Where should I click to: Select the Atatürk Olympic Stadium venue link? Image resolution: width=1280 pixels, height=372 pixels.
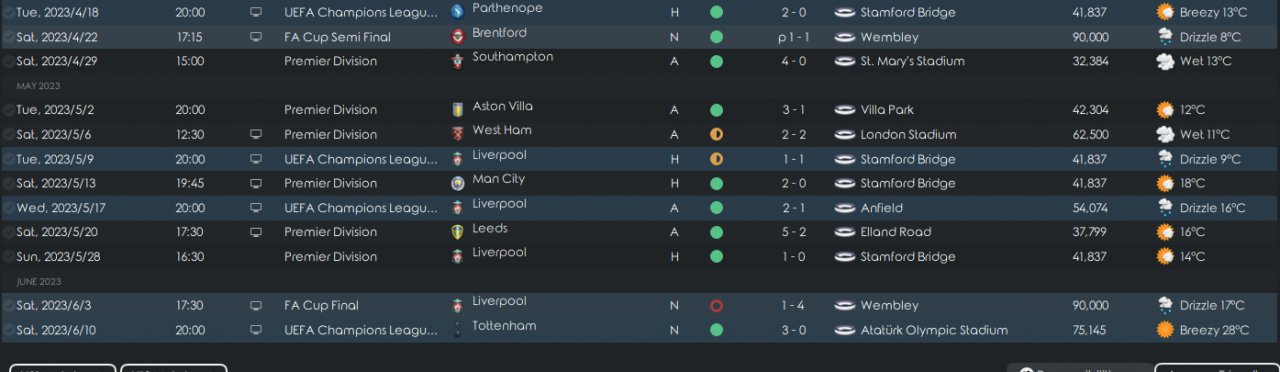coord(934,330)
